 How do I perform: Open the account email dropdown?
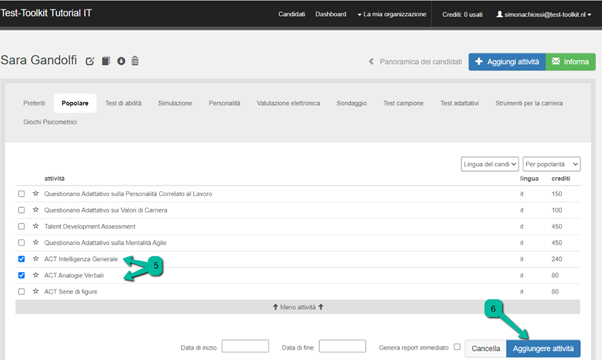tap(544, 14)
